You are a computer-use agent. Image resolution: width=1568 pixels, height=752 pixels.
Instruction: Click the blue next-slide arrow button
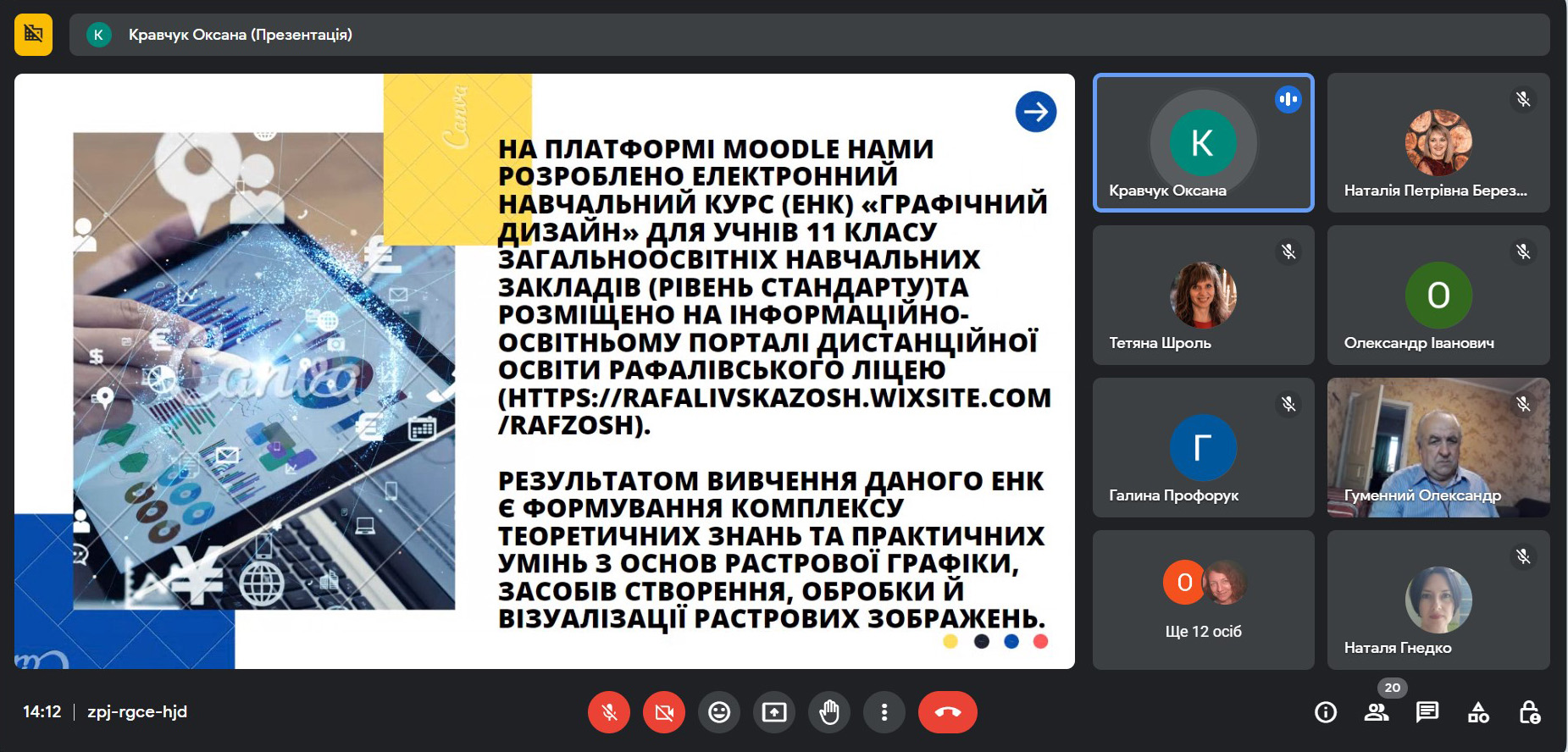click(x=1035, y=112)
